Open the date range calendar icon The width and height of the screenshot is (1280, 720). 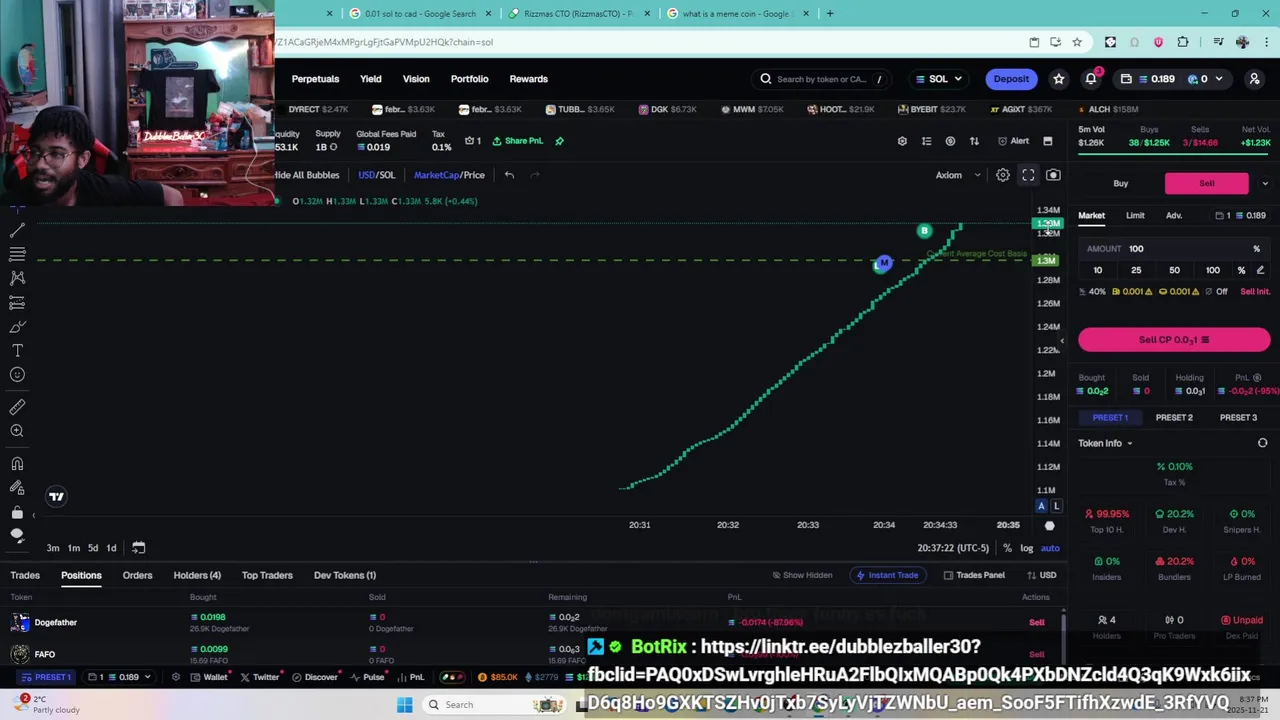[x=139, y=548]
